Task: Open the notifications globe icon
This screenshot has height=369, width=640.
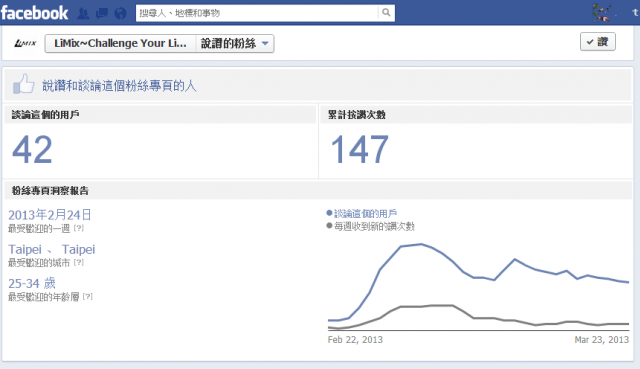Action: pos(120,13)
